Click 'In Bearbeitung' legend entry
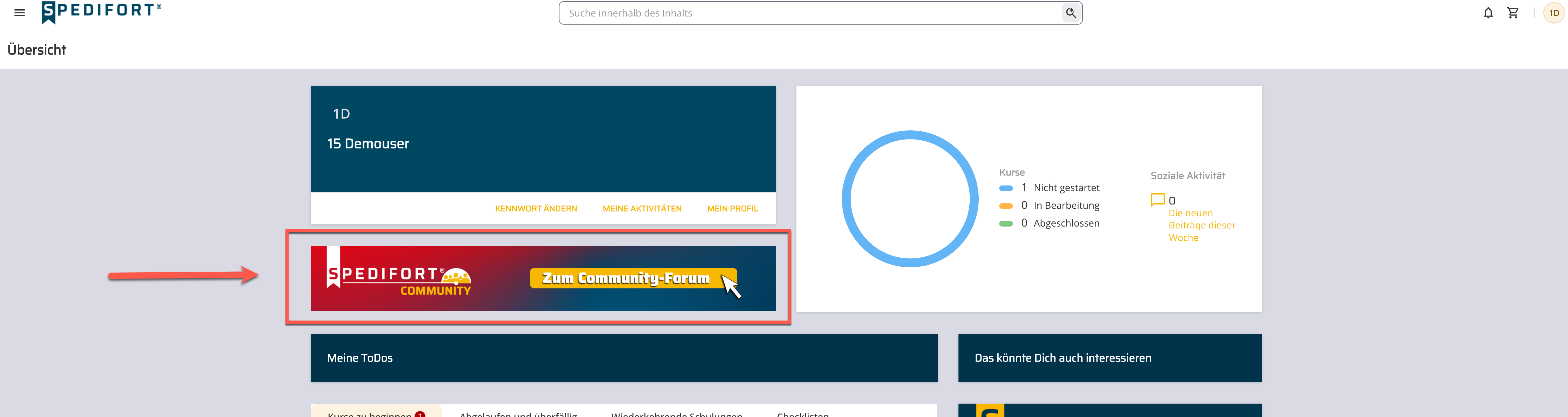Image resolution: width=1568 pixels, height=417 pixels. pyautogui.click(x=1066, y=205)
